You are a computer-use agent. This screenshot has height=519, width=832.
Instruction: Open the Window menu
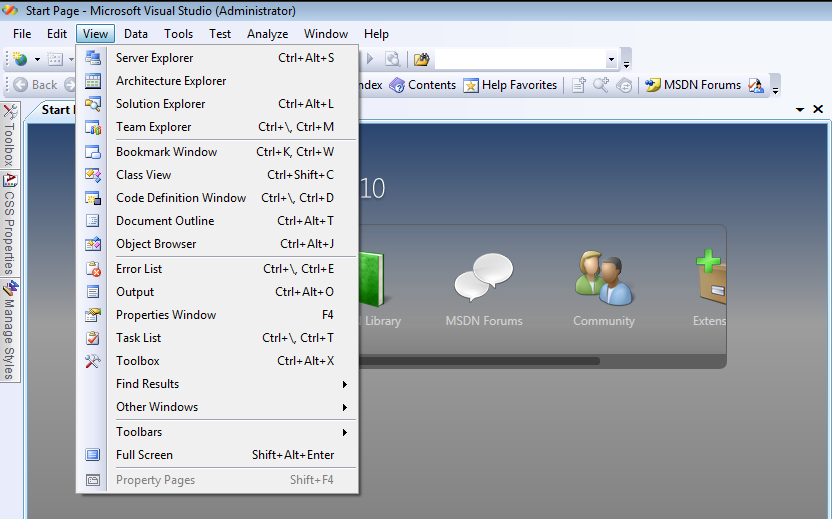(326, 34)
